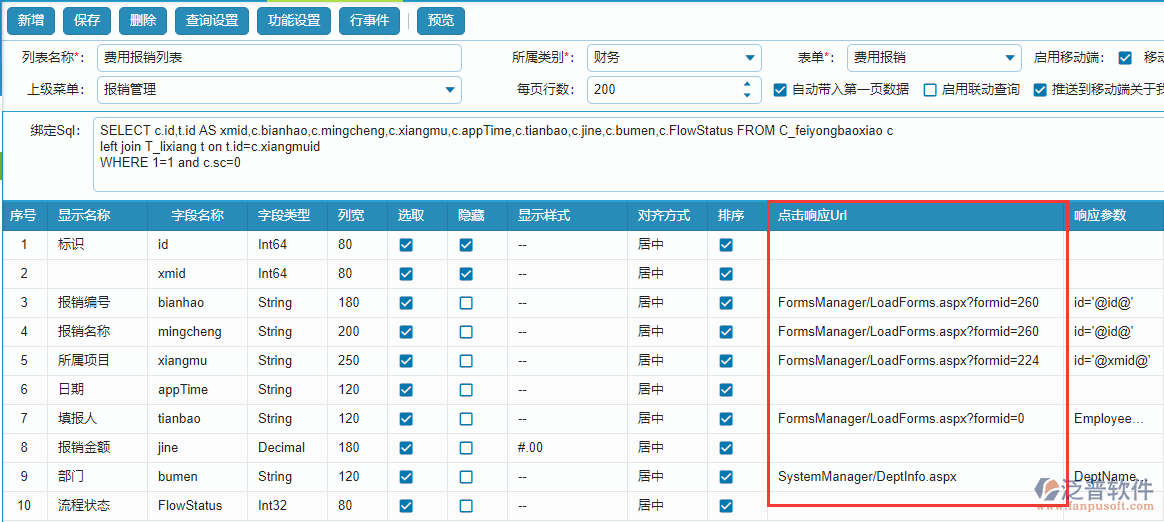Decrease 每页行数 with down arrow

click(747, 95)
